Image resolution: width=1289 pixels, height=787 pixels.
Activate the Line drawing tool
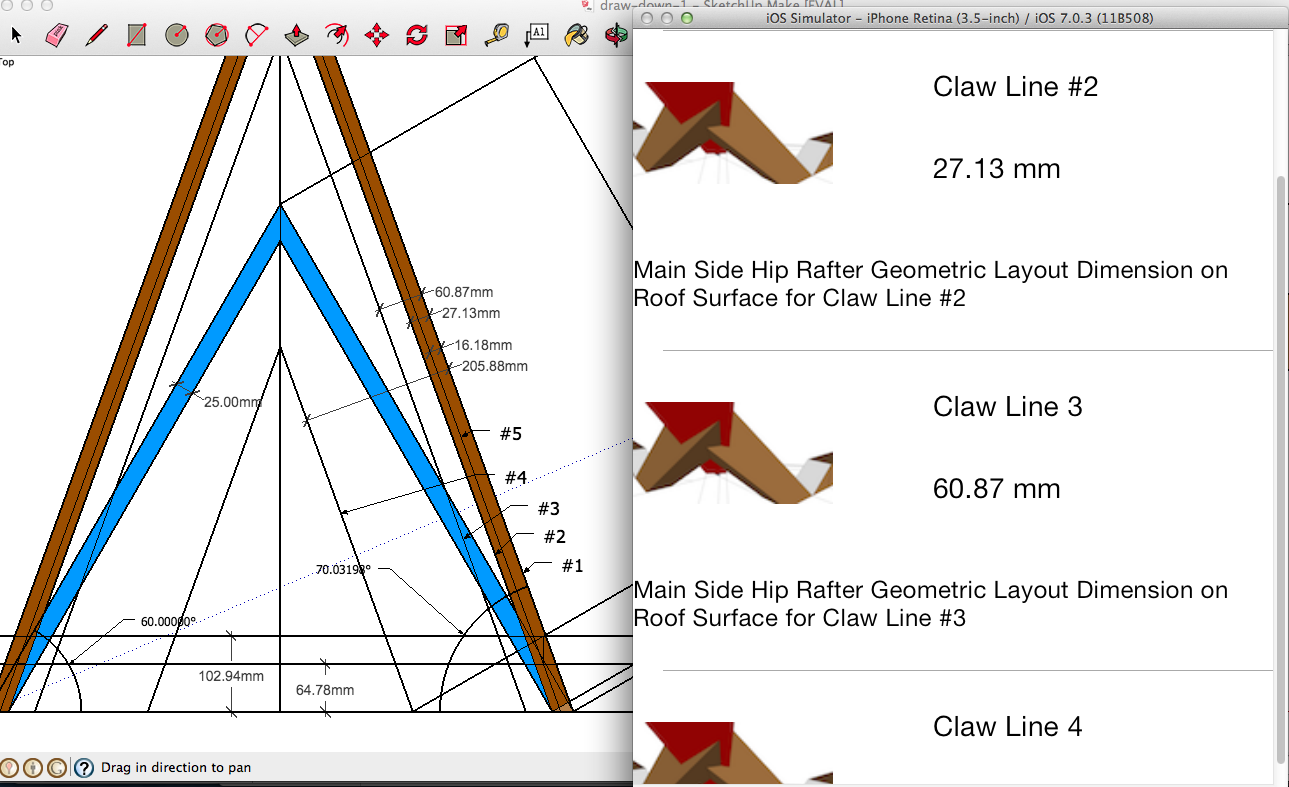pyautogui.click(x=97, y=34)
